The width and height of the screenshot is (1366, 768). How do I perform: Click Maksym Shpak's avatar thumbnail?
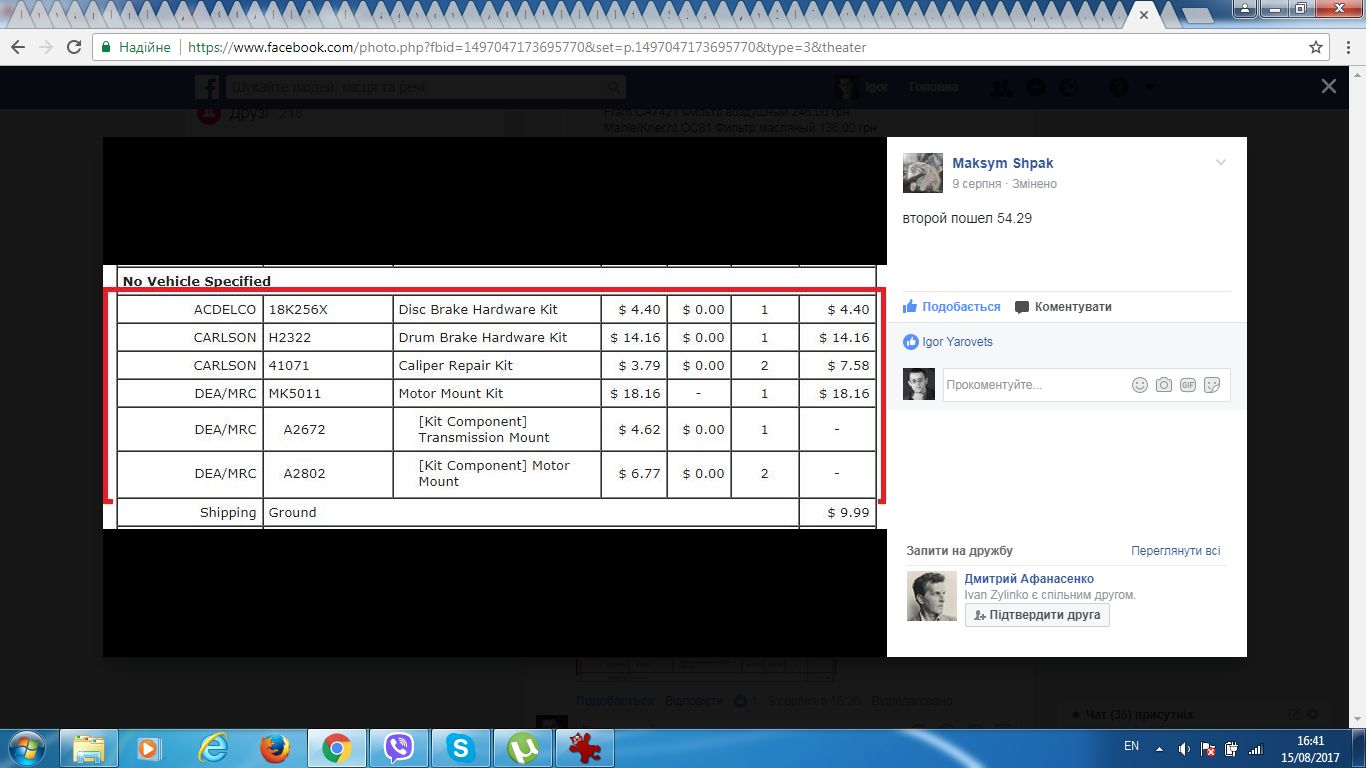[923, 173]
